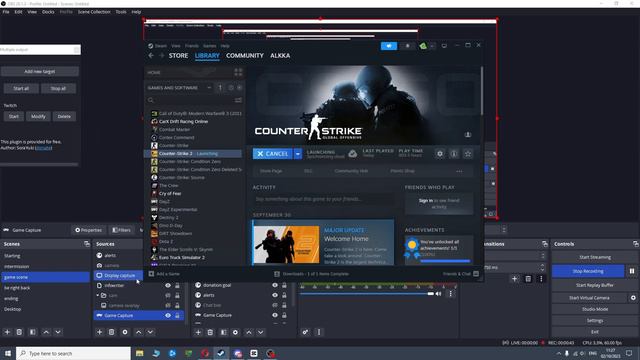Add Counter-Strike 2 to favorites with star
640x360 pixels.
[x=468, y=154]
